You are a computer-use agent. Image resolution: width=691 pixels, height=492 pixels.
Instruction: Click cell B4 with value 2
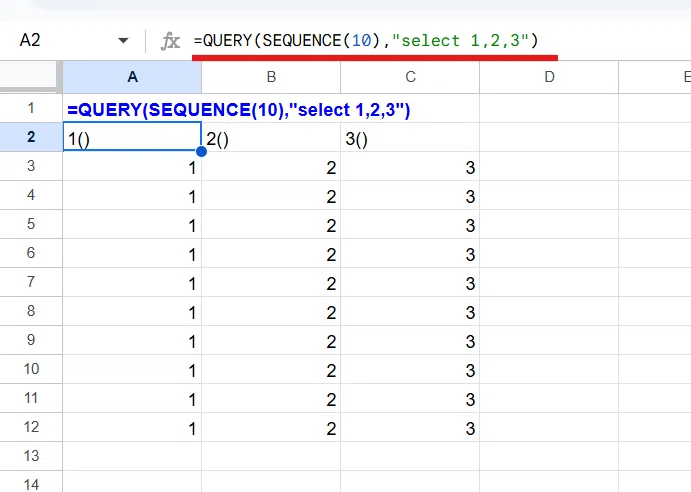pos(271,195)
